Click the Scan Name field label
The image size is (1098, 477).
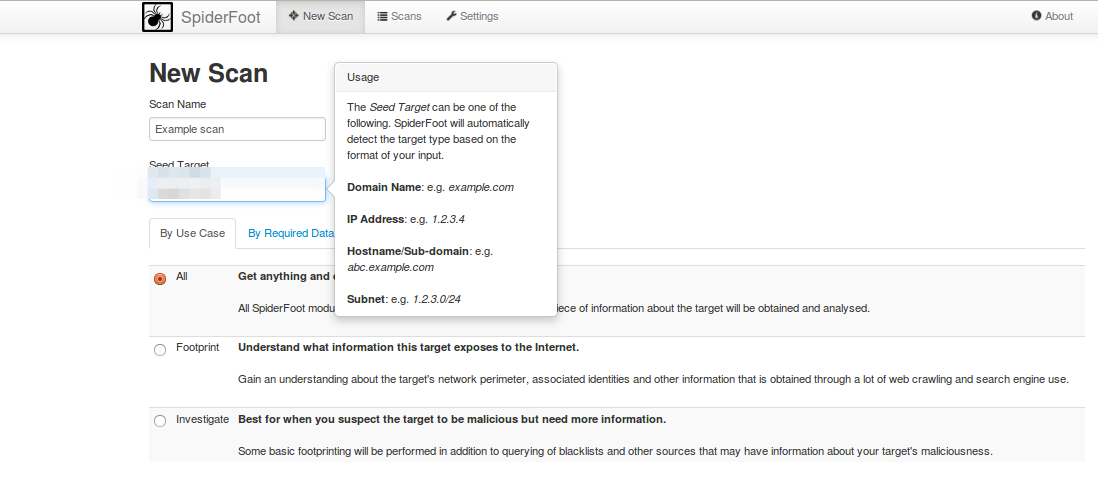177,104
